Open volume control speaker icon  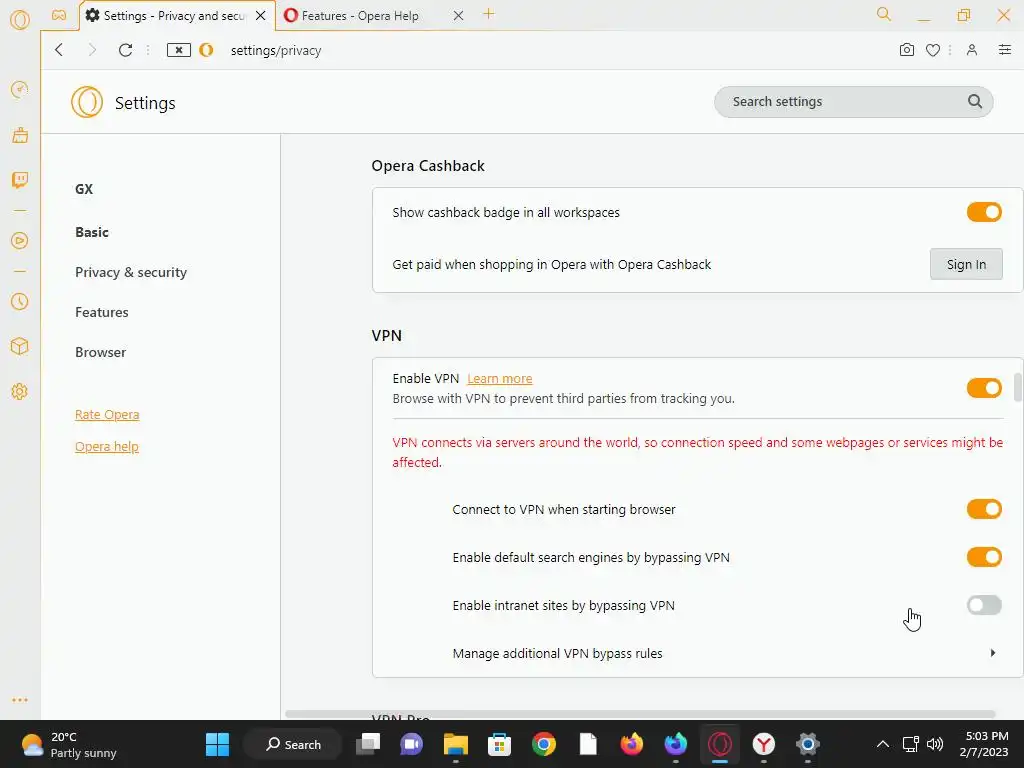point(935,744)
